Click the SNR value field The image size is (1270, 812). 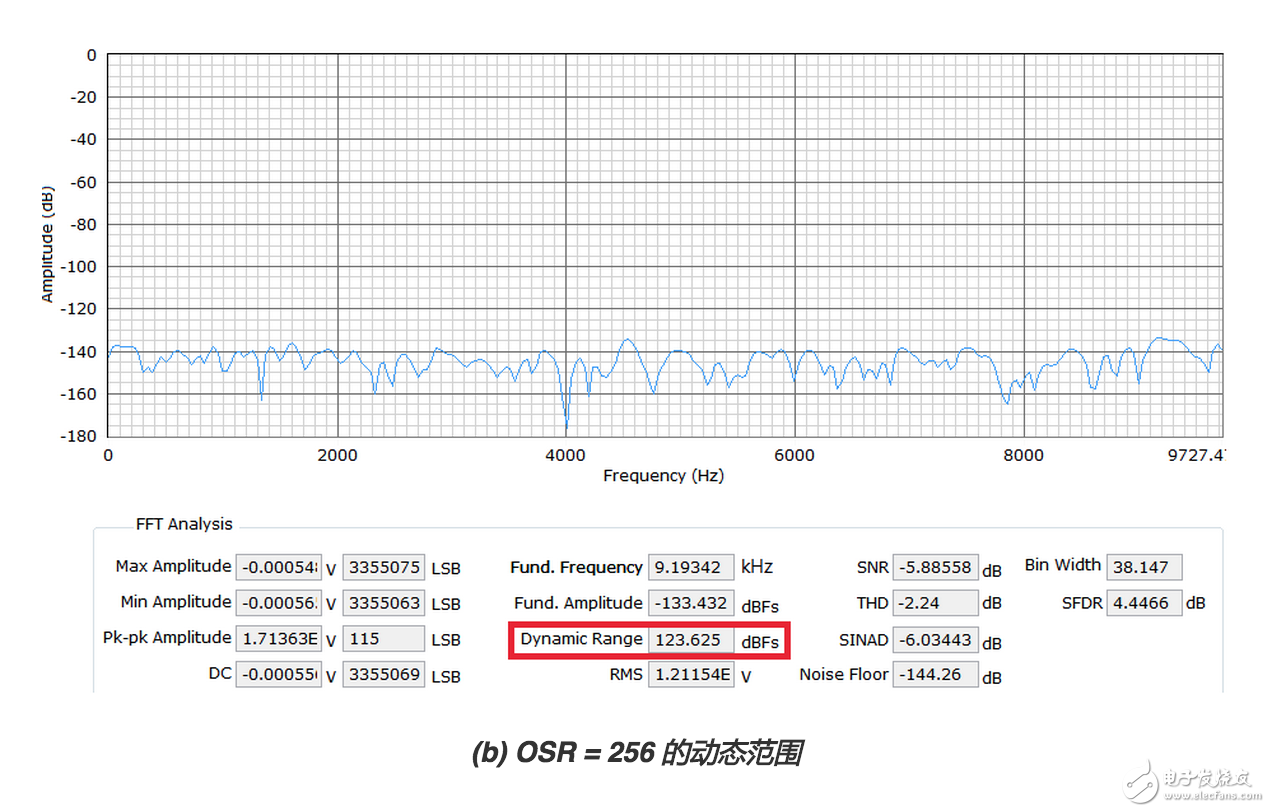point(934,567)
